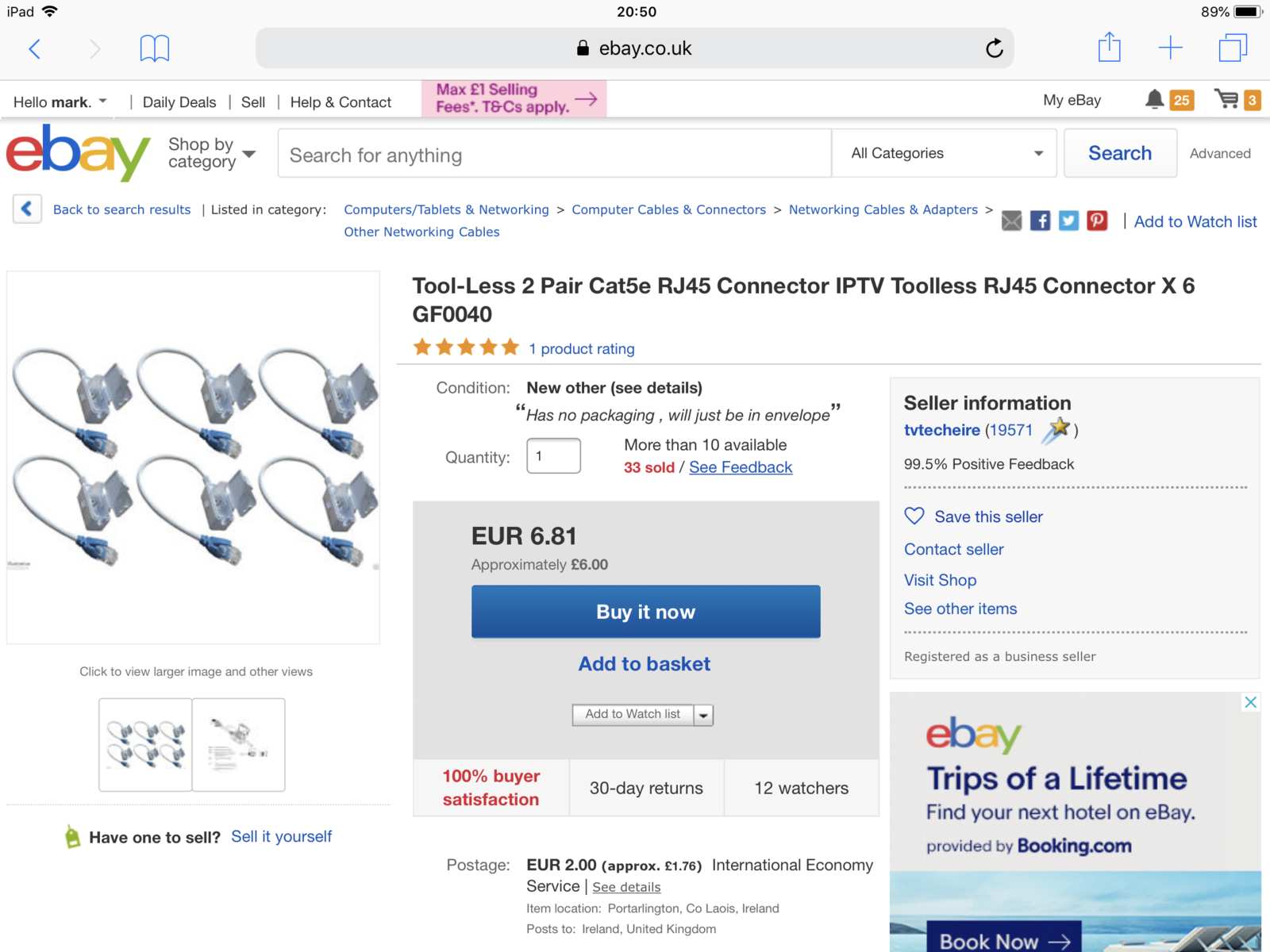This screenshot has height=952, width=1270.
Task: Focus the Search for anything field
Action: coord(554,155)
